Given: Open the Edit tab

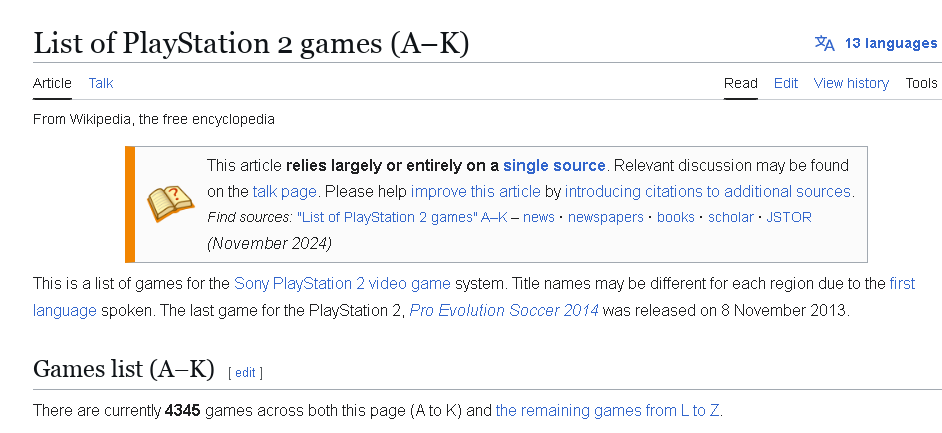Looking at the screenshot, I should point(786,83).
